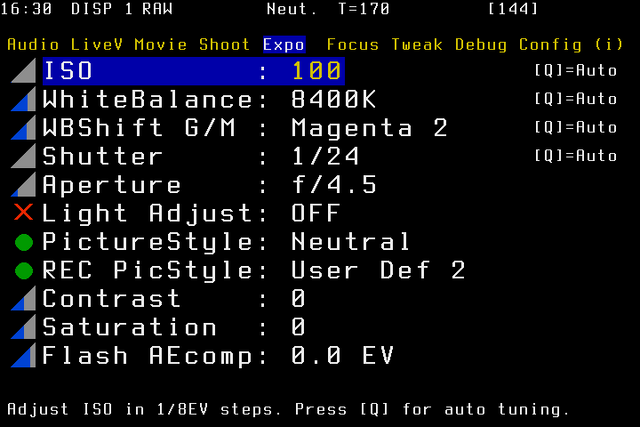640x427 pixels.
Task: Click the WBShift G/M triangle icon
Action: [24, 128]
